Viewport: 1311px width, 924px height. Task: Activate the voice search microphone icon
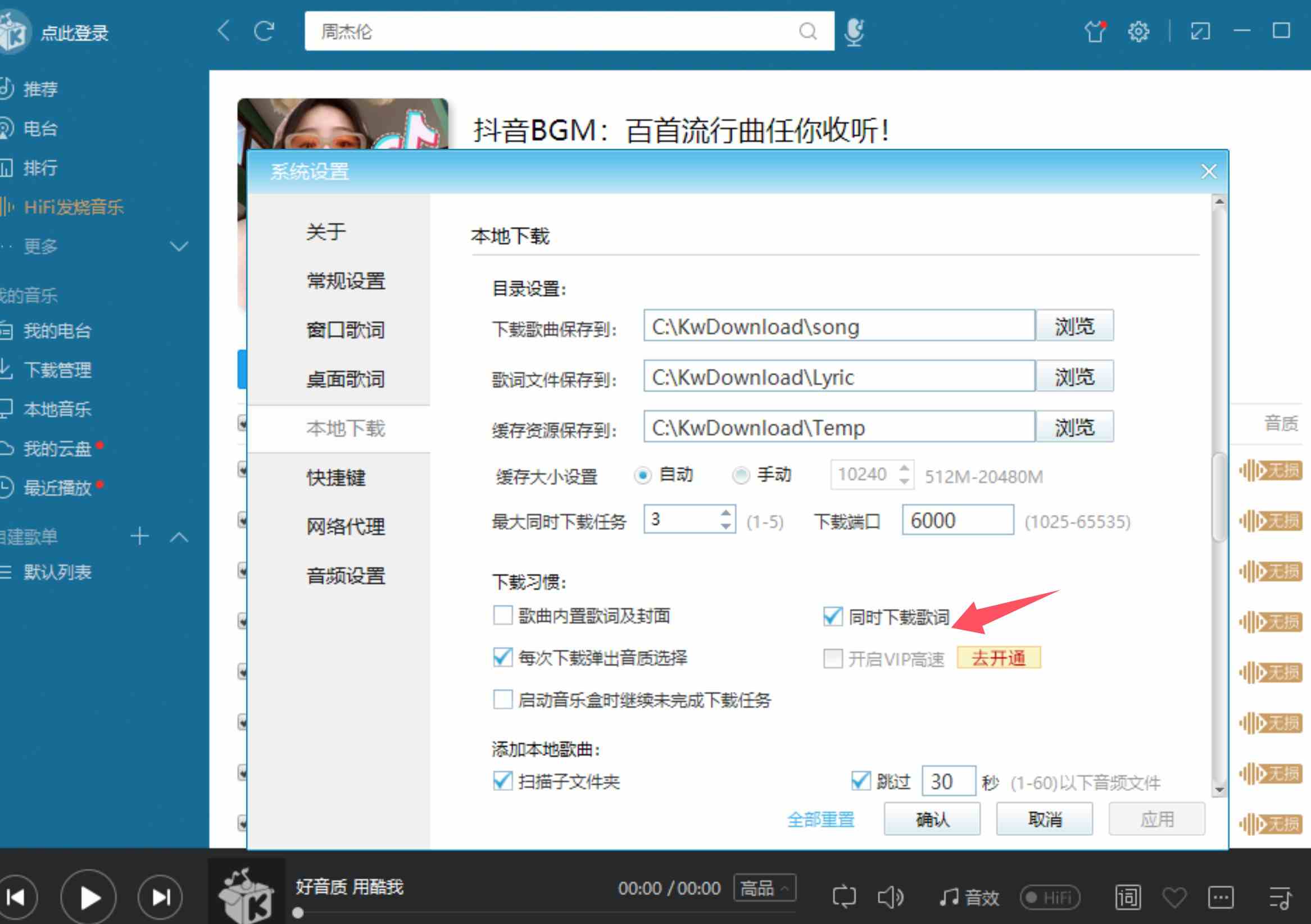[854, 32]
